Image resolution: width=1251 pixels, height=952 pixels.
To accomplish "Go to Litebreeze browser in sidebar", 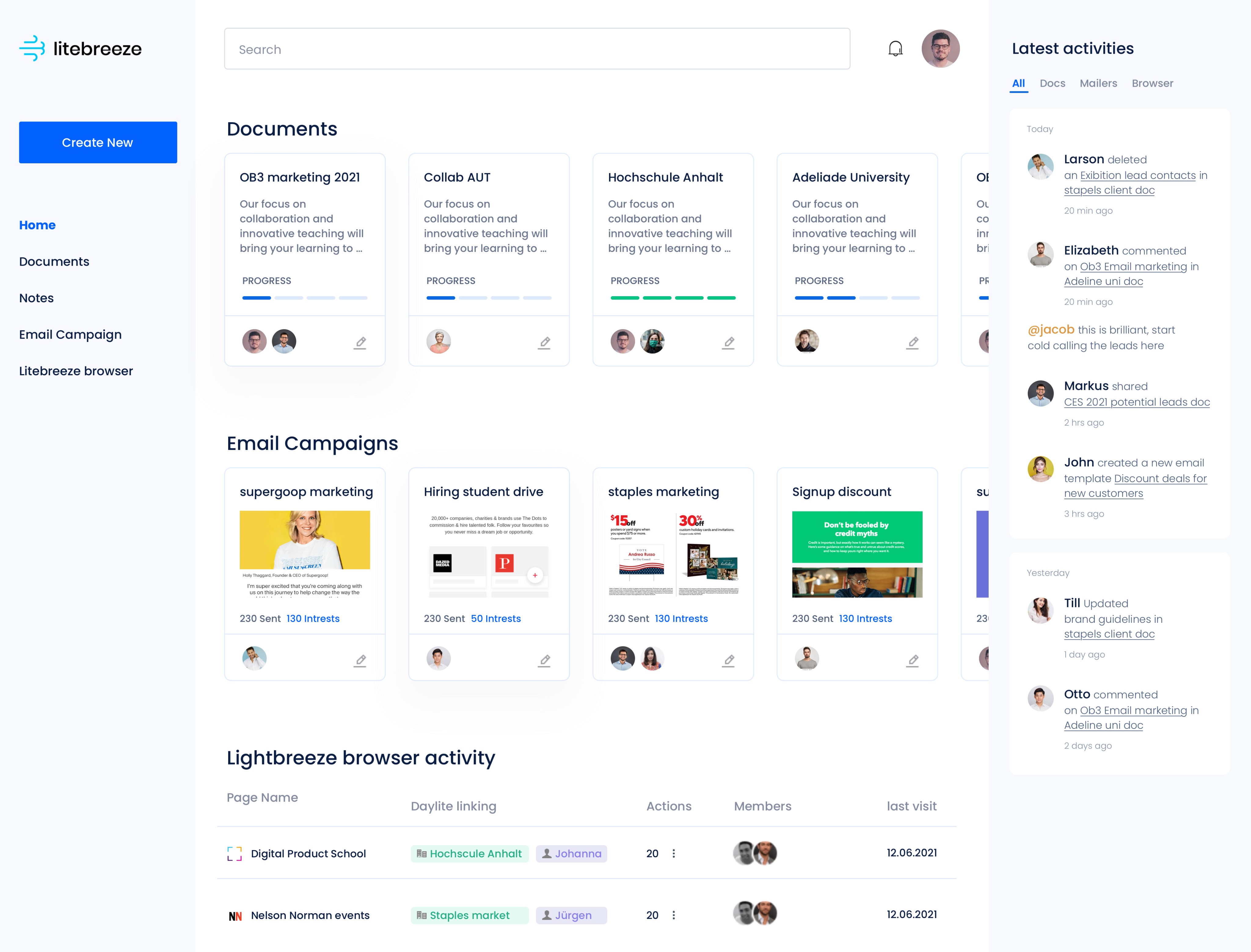I will pyautogui.click(x=76, y=371).
